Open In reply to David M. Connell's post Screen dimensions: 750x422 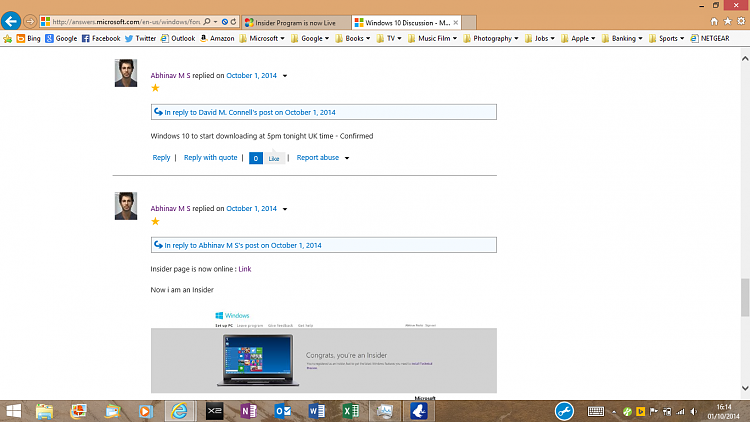click(x=250, y=112)
